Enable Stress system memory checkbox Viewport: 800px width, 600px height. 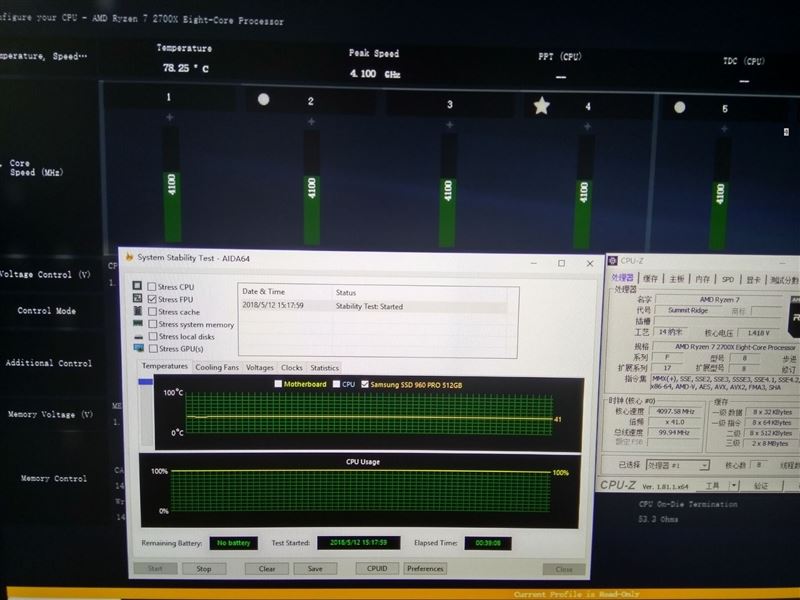point(153,324)
